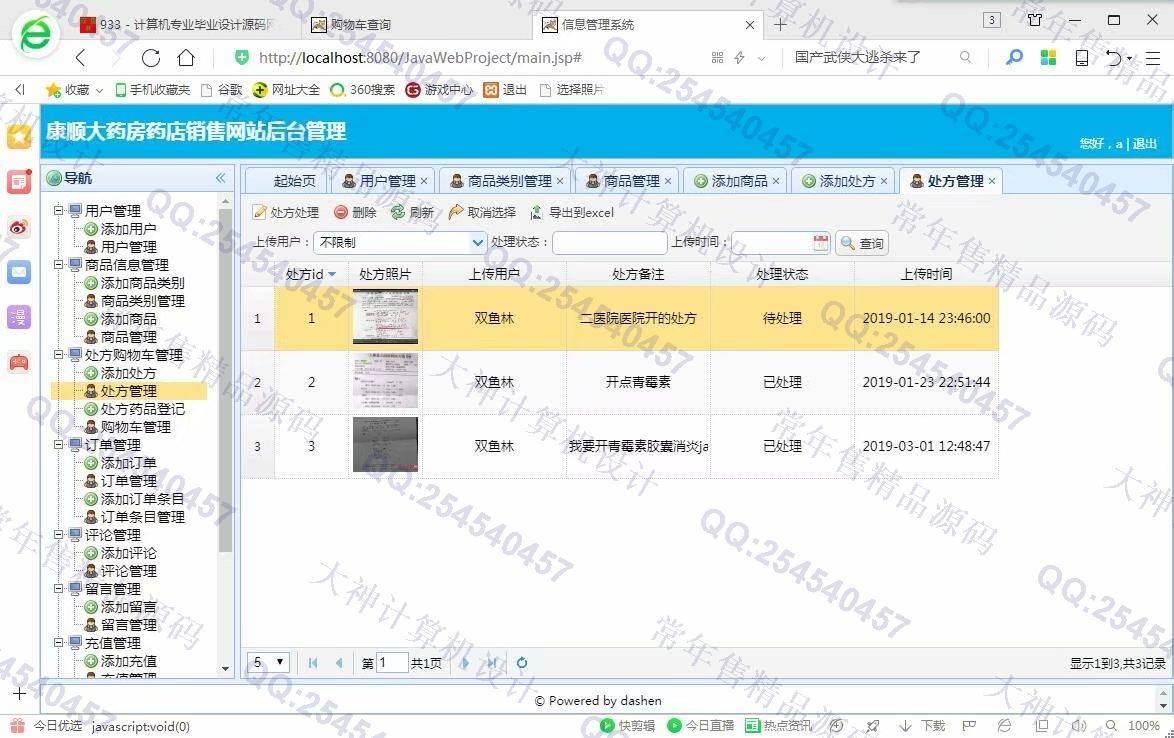Click the 退出 logout link
The image size is (1174, 738).
click(1144, 144)
